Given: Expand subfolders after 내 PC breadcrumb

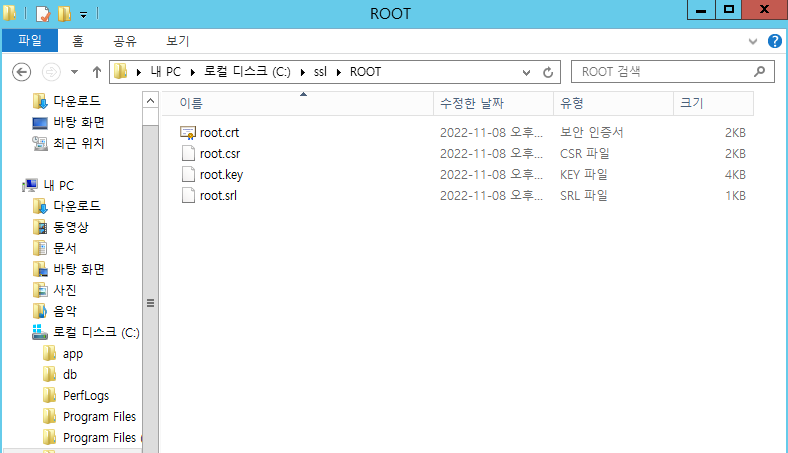Looking at the screenshot, I should [x=193, y=72].
